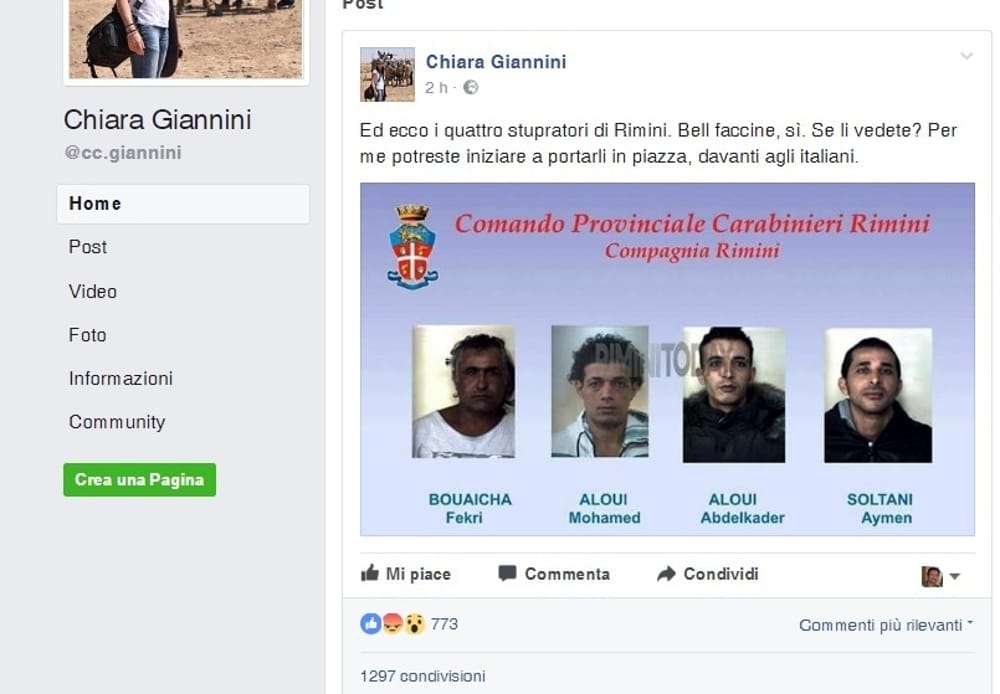View the 1297 condivisioni shares list
The height and width of the screenshot is (694, 1000).
coord(422,676)
